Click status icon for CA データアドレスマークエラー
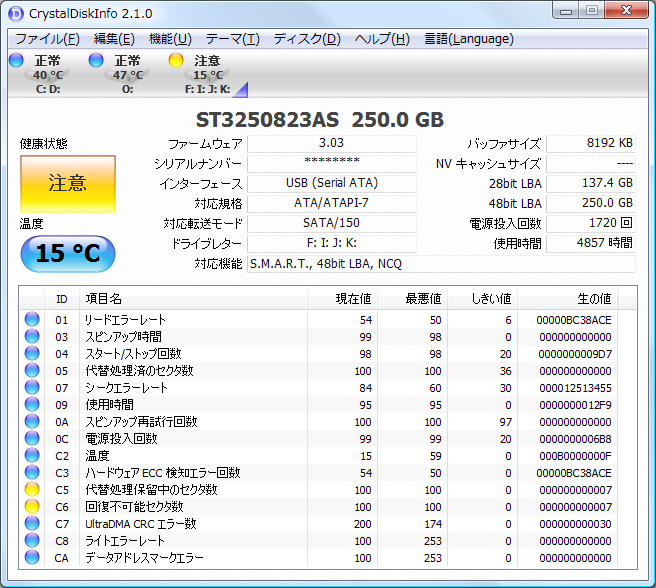The width and height of the screenshot is (656, 588). click(x=32, y=558)
